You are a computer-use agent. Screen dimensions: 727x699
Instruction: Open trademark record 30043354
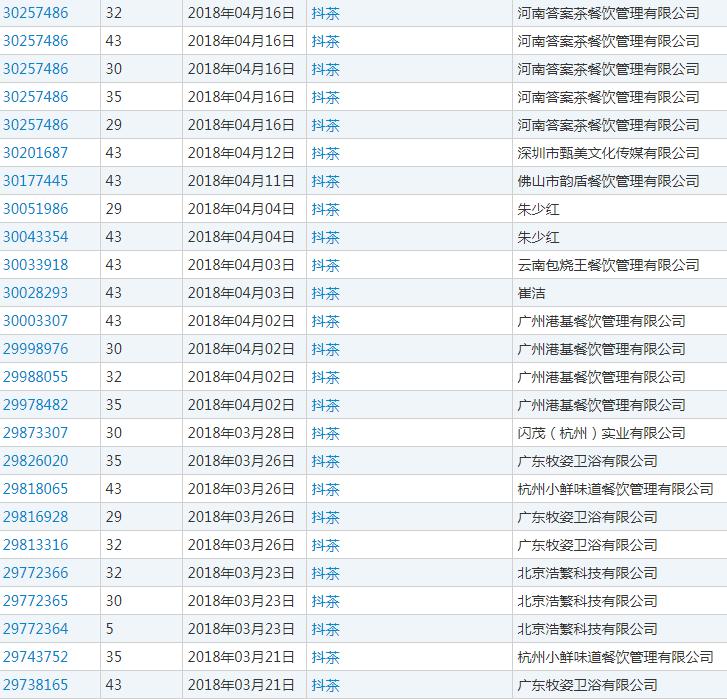point(36,237)
